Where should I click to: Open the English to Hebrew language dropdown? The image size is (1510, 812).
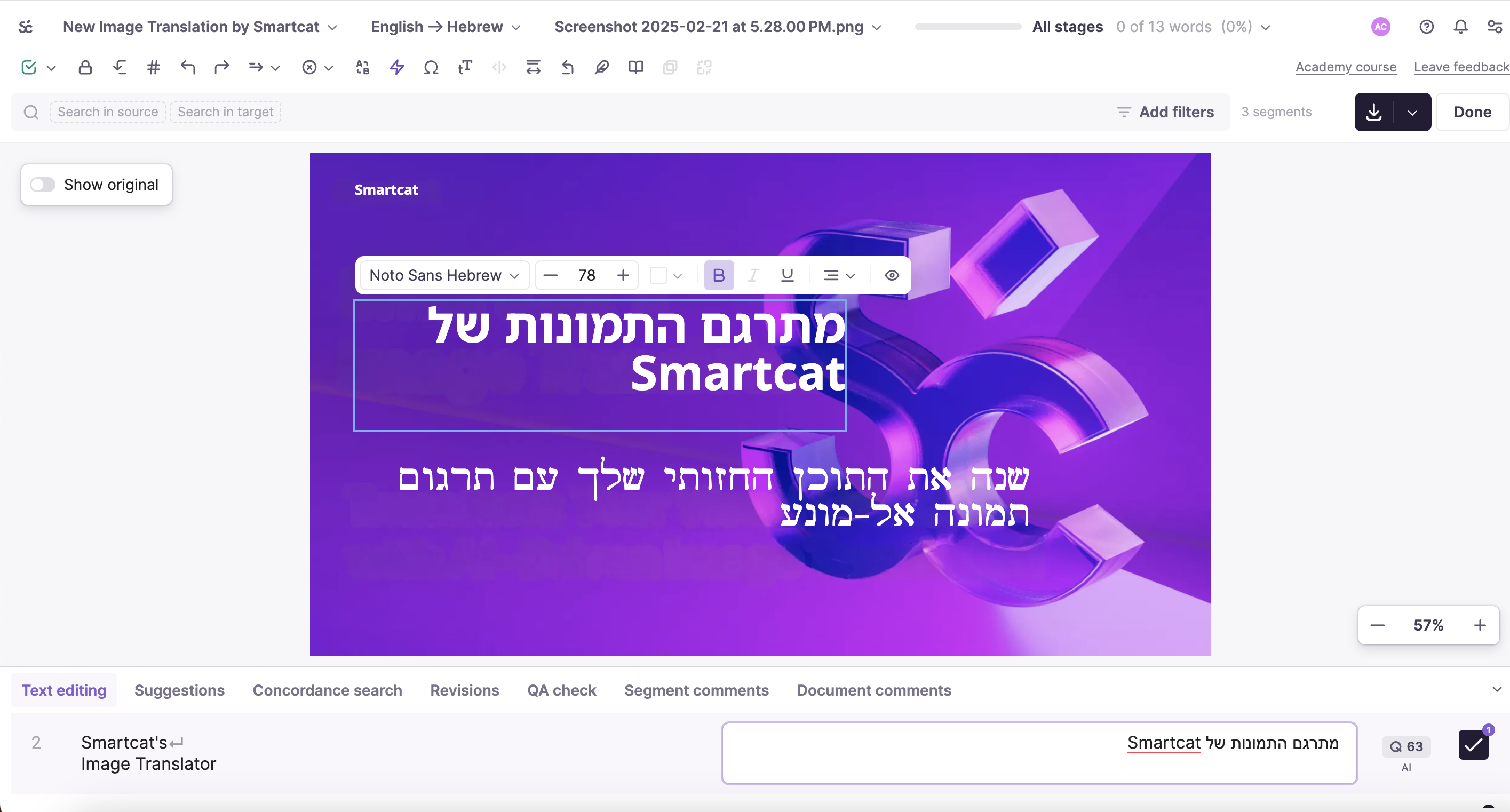click(x=446, y=27)
